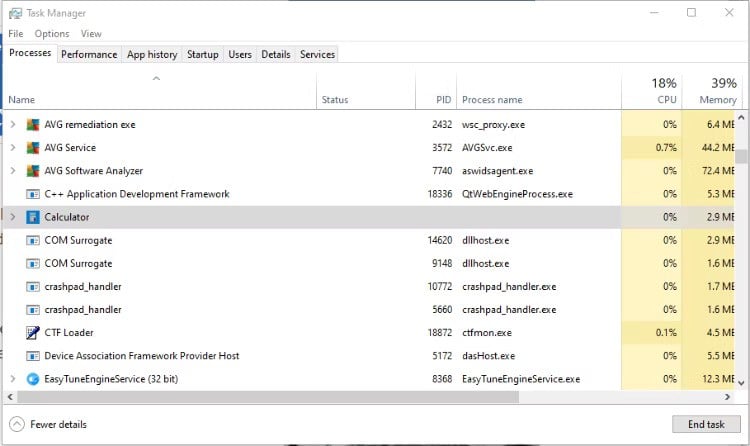Select the CTF Loader row name
The height and width of the screenshot is (446, 750).
point(69,333)
